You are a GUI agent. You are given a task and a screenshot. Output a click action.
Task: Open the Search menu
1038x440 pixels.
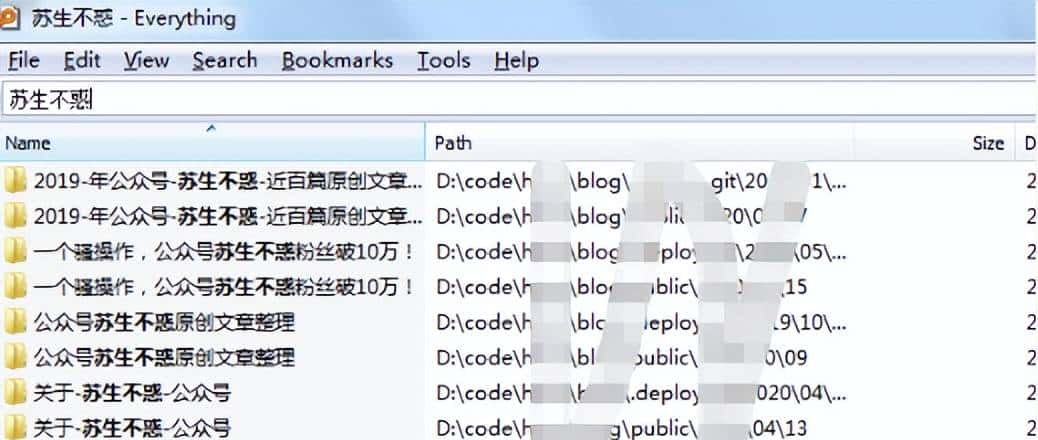225,61
